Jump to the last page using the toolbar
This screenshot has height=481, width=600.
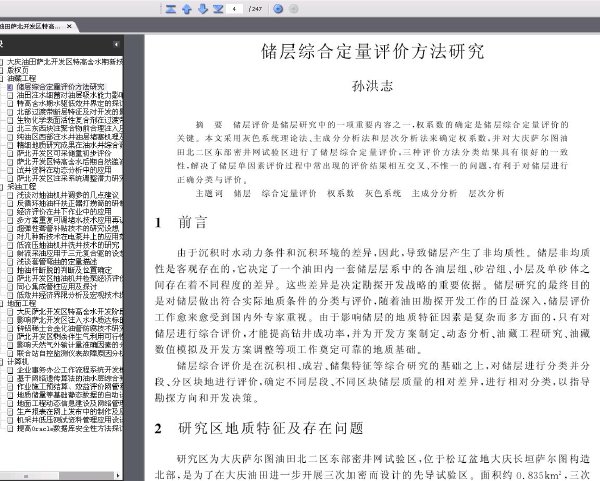(x=218, y=9)
